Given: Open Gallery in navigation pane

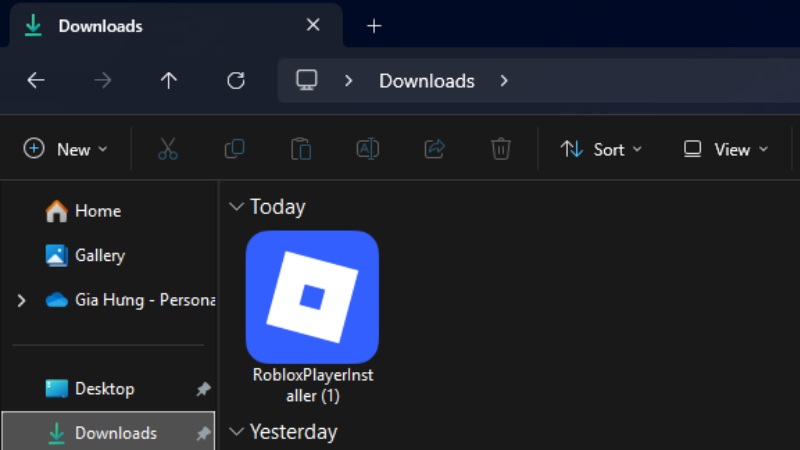Looking at the screenshot, I should click(x=99, y=255).
